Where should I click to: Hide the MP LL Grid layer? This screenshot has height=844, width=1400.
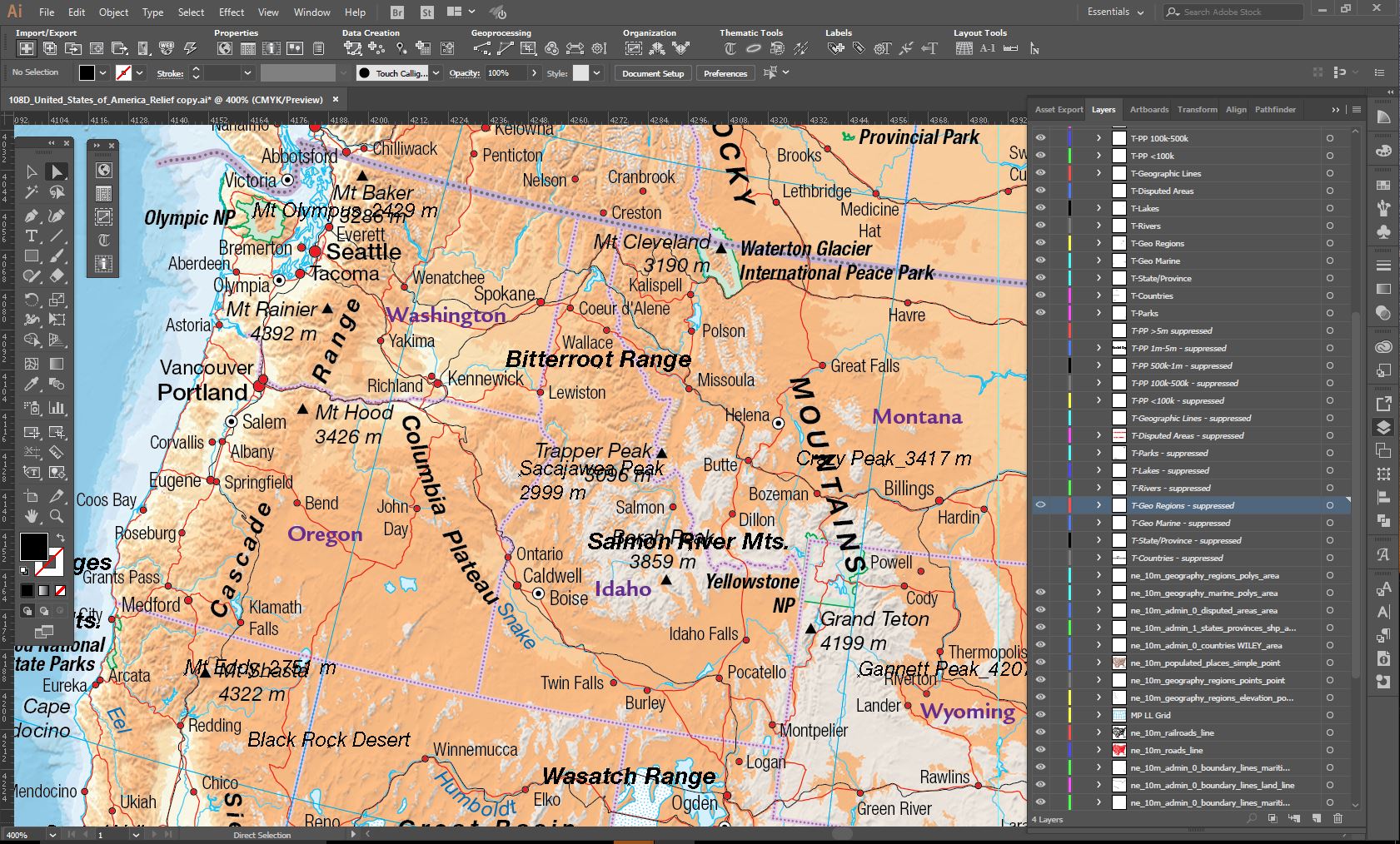pos(1040,715)
